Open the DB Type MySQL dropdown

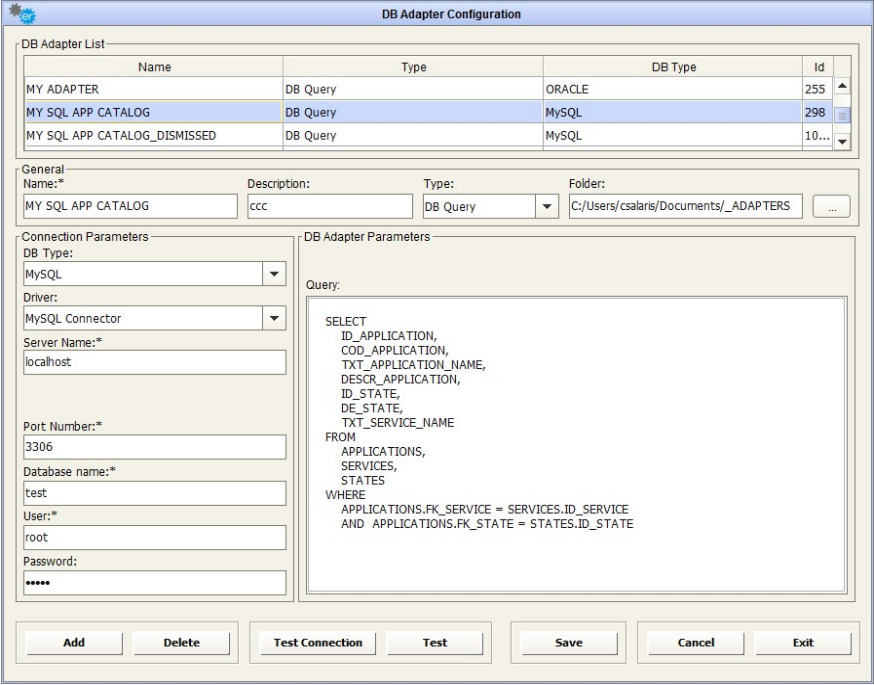pyautogui.click(x=274, y=274)
